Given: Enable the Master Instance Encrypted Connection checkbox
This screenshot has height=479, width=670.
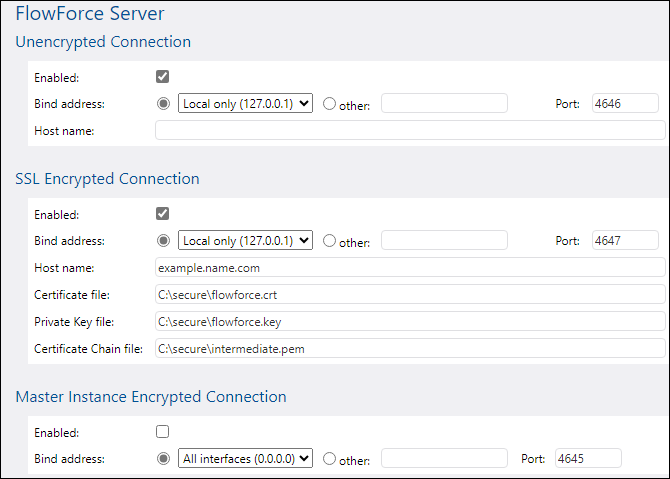Looking at the screenshot, I should 163,431.
